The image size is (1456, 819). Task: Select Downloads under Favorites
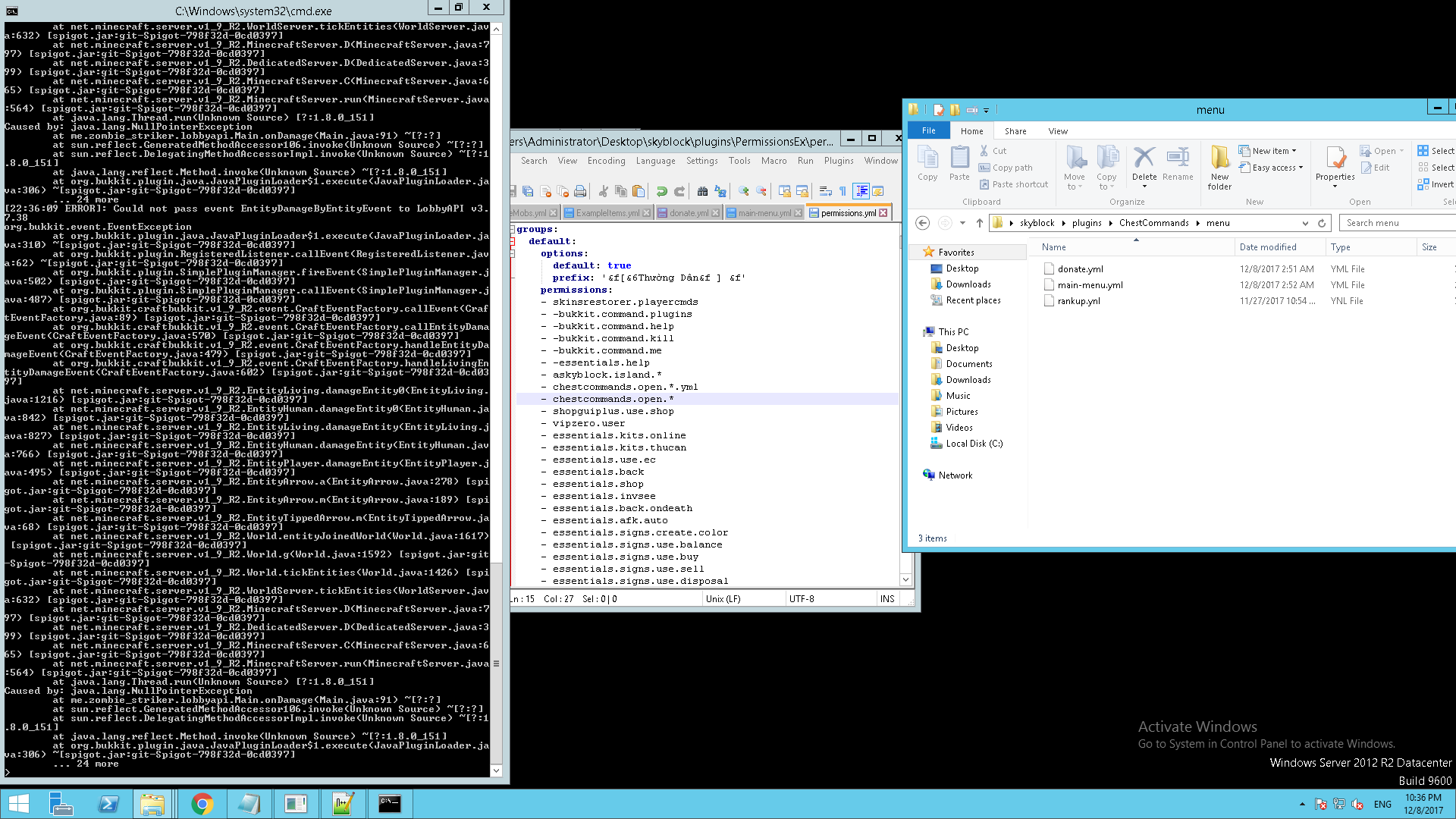point(968,284)
